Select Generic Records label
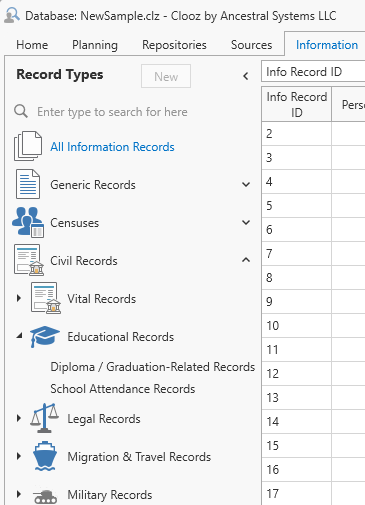 pyautogui.click(x=93, y=185)
